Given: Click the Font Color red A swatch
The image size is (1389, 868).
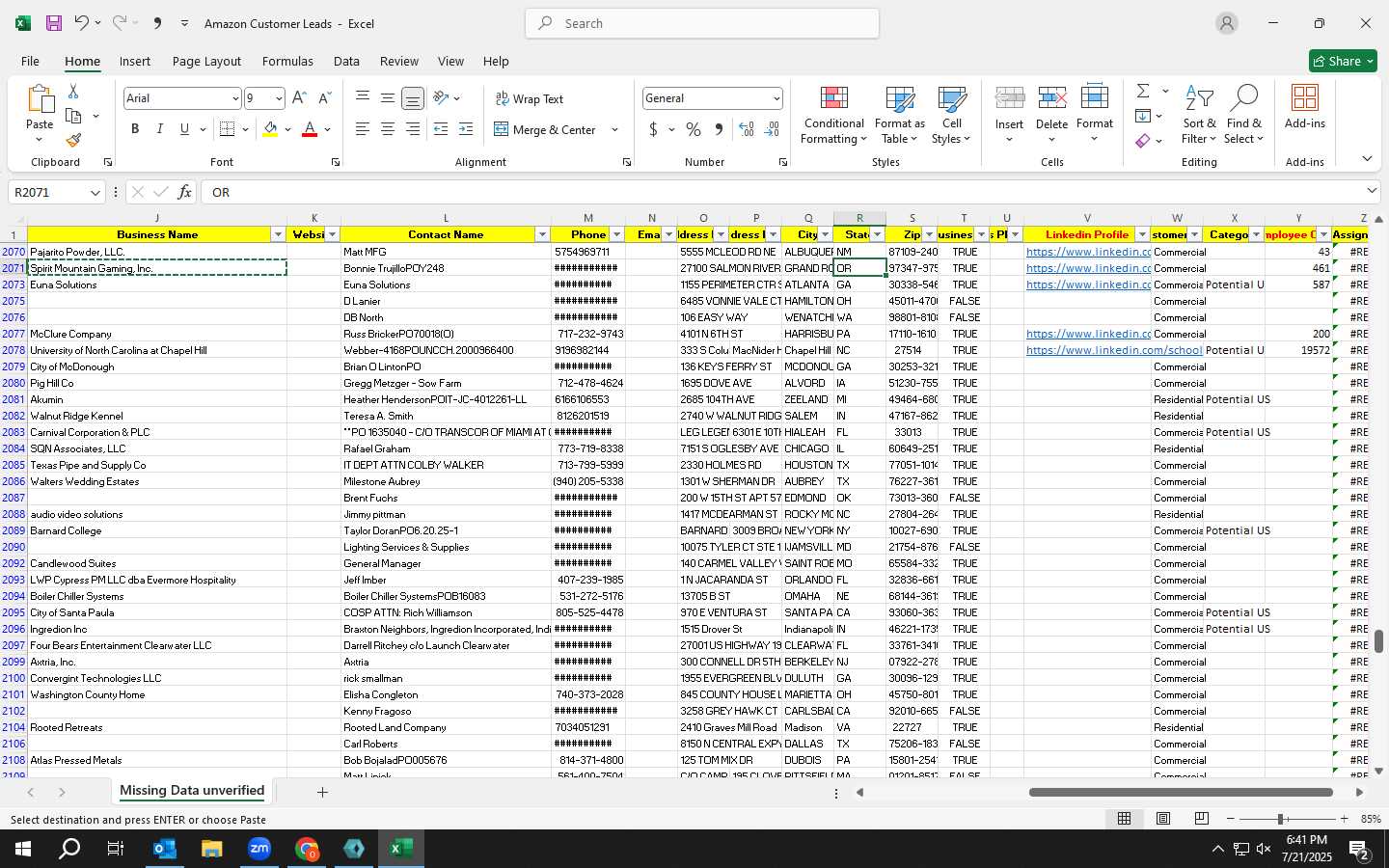Looking at the screenshot, I should click(x=310, y=129).
